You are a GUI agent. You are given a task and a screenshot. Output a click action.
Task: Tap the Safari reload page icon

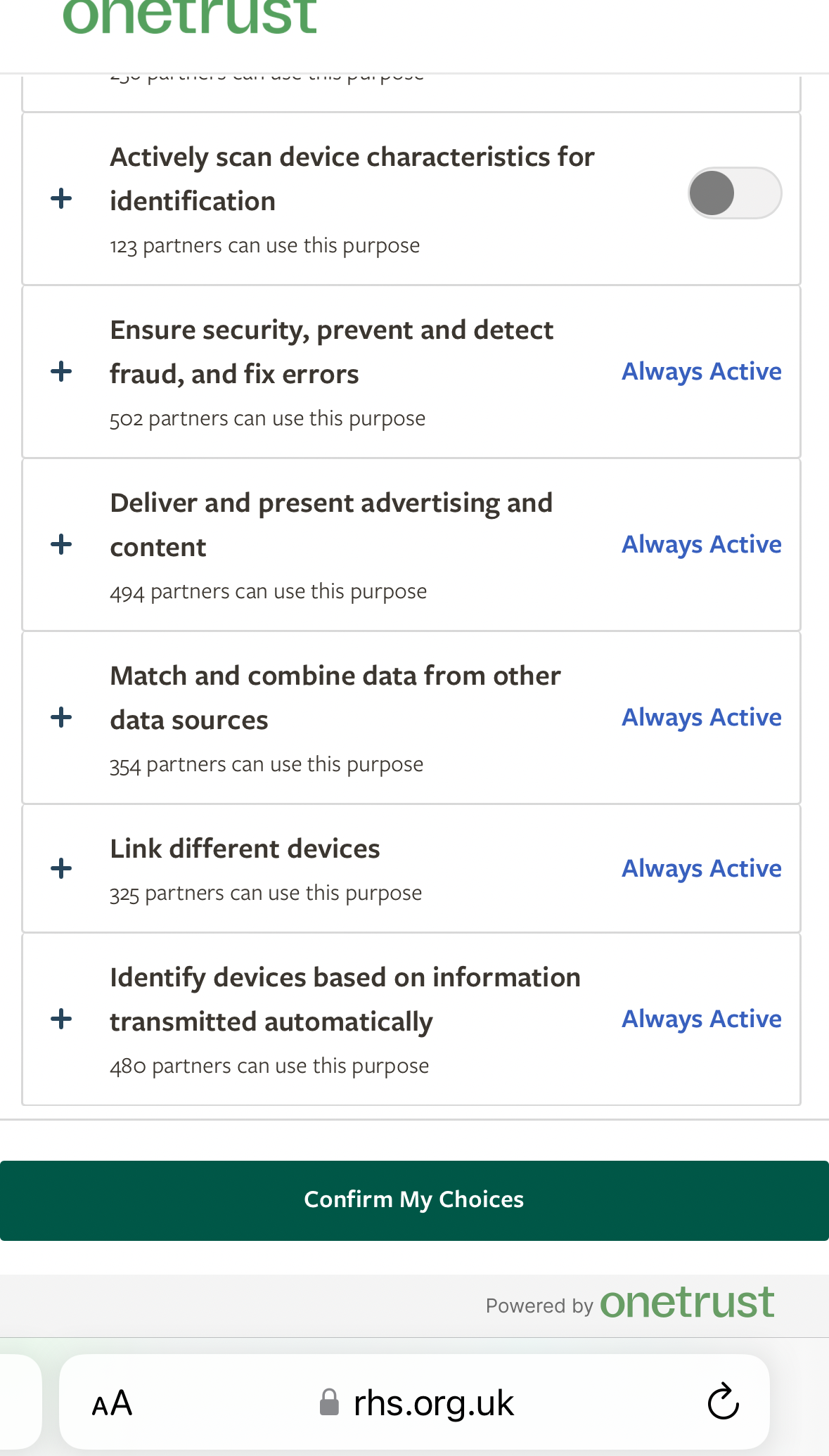point(723,1403)
